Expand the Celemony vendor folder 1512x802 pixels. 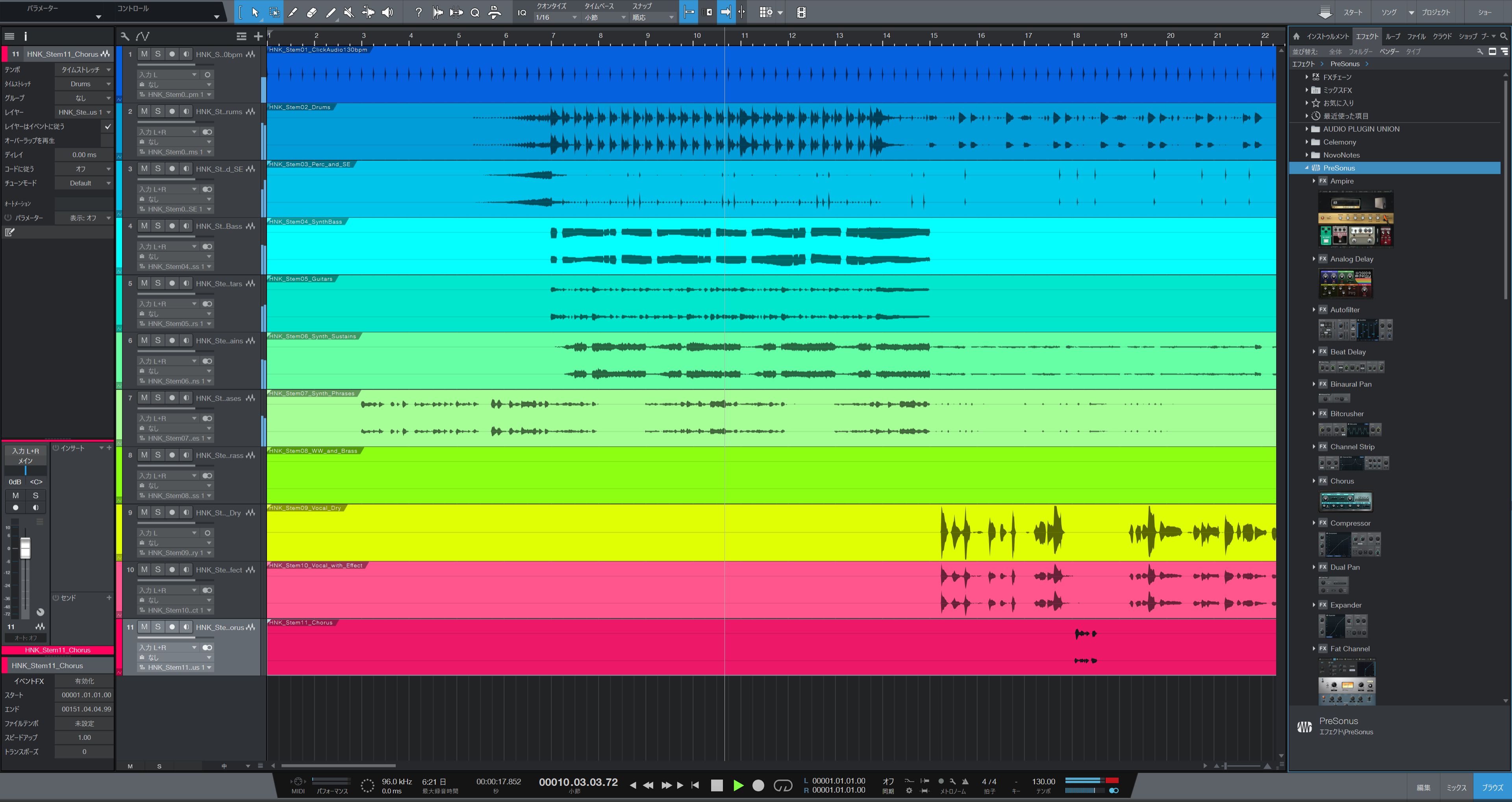(1306, 142)
